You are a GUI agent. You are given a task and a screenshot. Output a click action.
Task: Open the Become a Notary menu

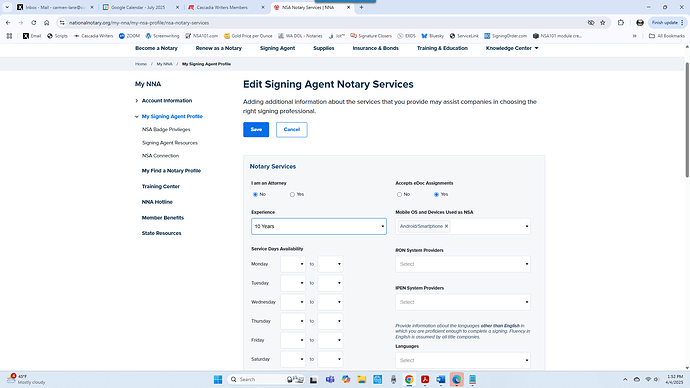pyautogui.click(x=156, y=48)
